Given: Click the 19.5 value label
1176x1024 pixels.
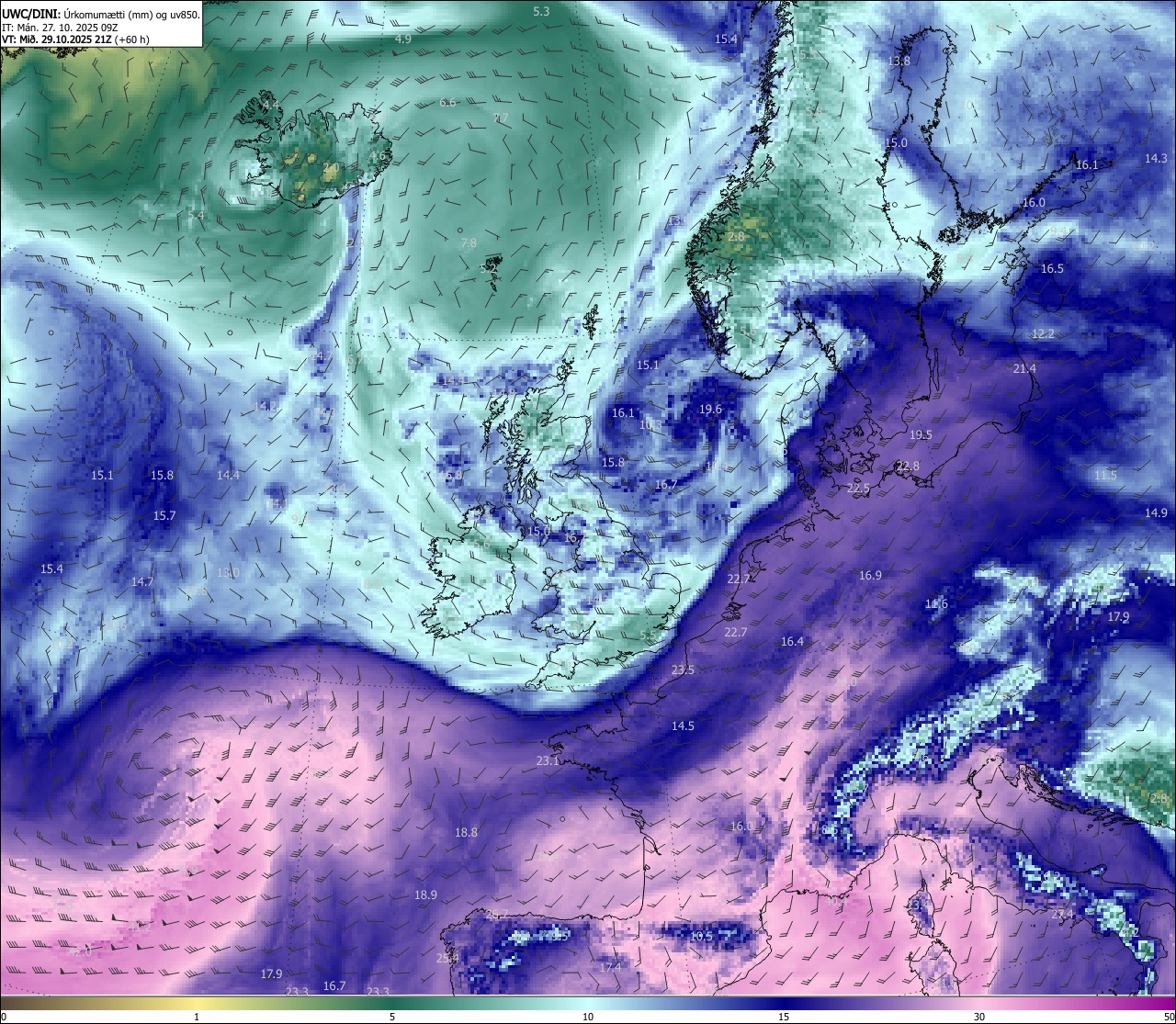Looking at the screenshot, I should (x=921, y=434).
